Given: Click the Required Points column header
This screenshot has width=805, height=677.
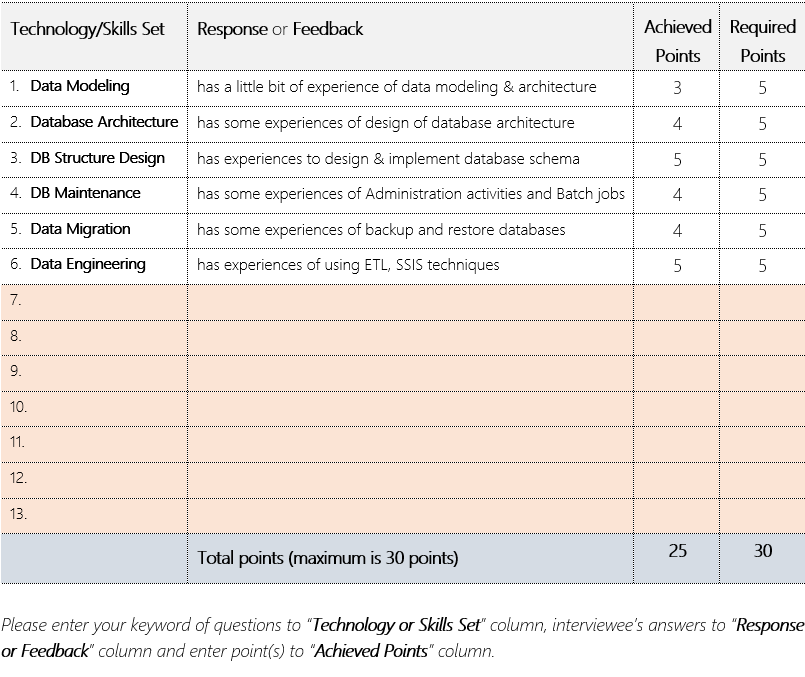Looking at the screenshot, I should [x=762, y=41].
